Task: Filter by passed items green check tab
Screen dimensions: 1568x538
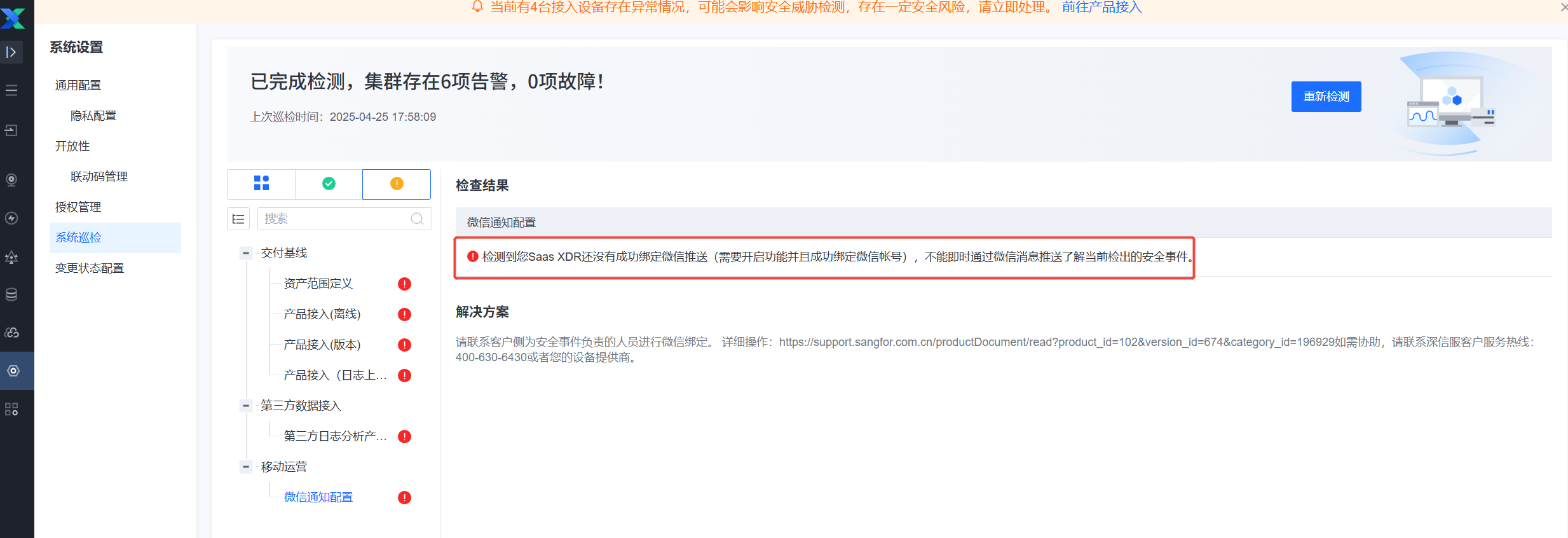Action: point(329,184)
